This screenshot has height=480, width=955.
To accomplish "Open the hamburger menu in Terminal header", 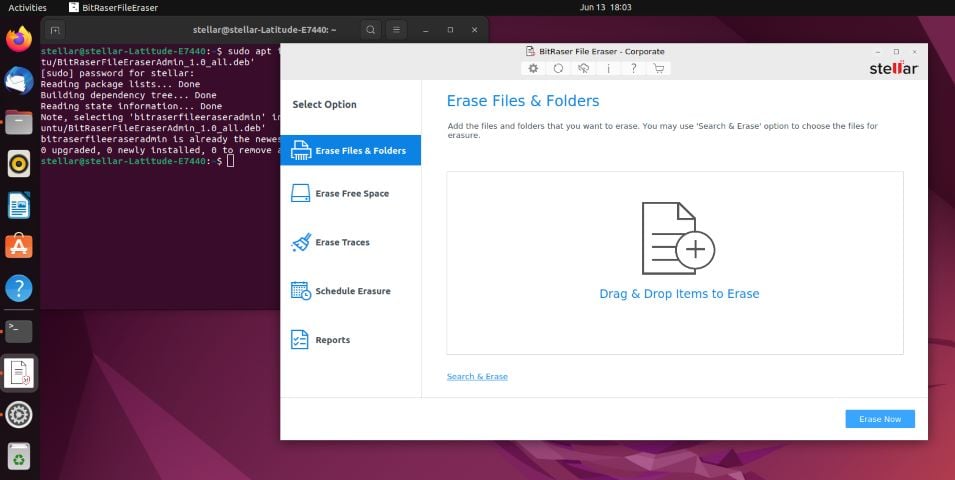I will point(396,29).
